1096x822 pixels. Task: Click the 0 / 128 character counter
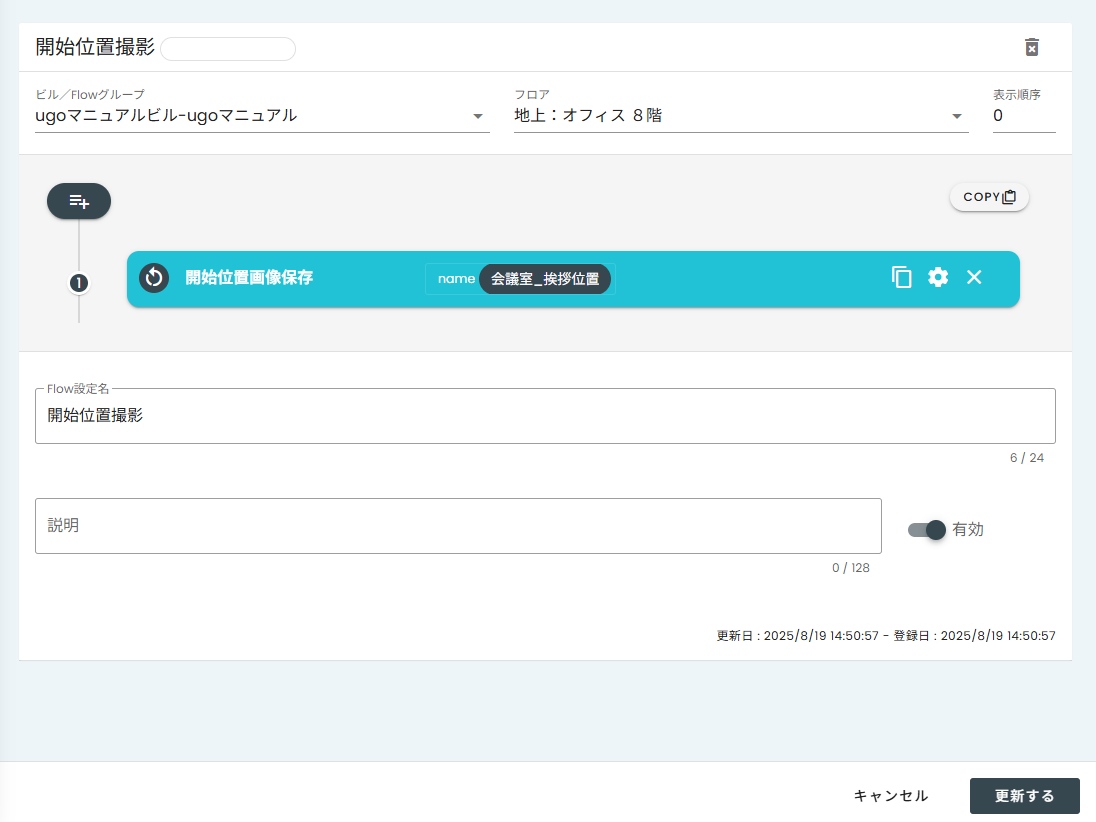(x=851, y=568)
